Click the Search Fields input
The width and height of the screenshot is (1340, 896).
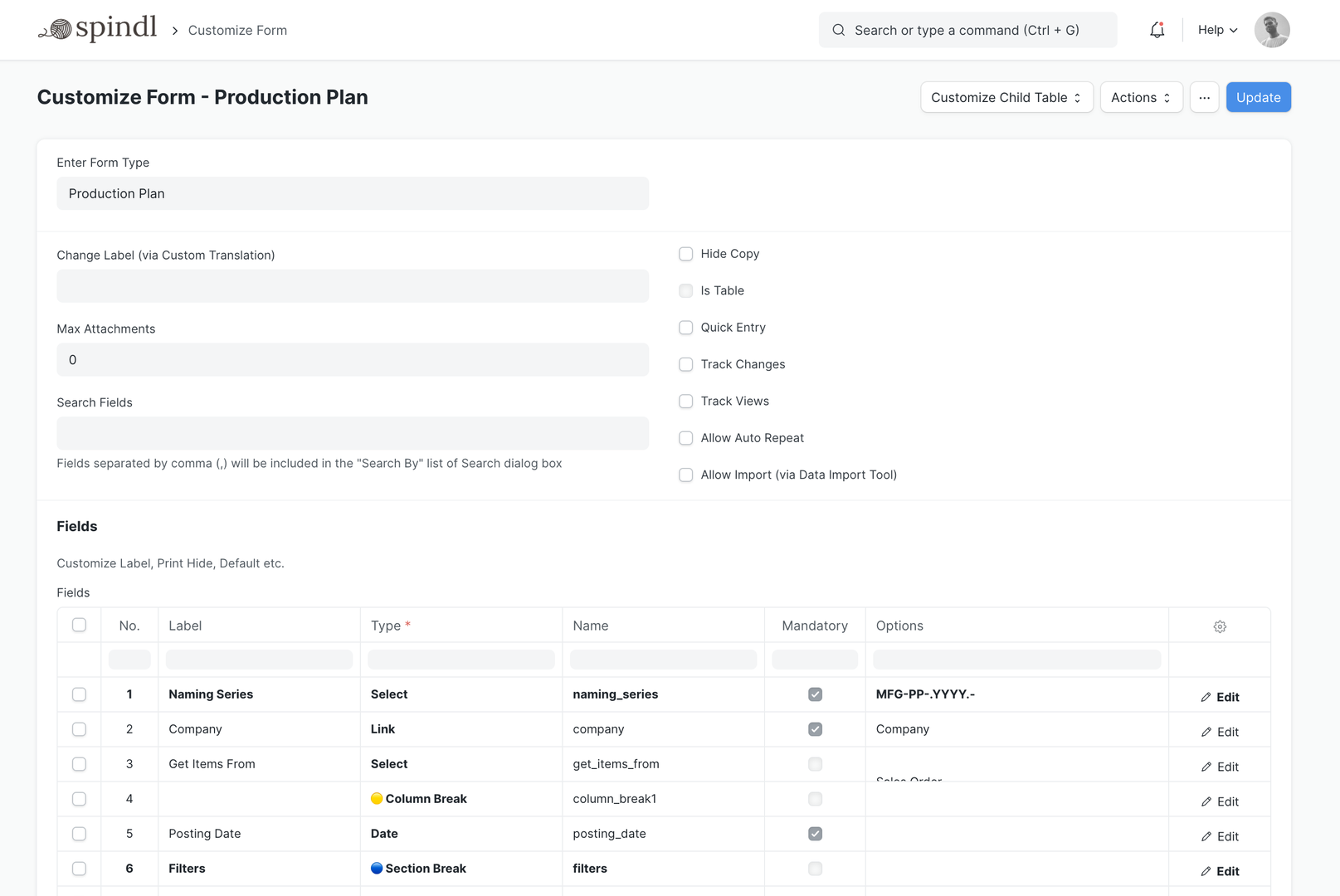(352, 433)
